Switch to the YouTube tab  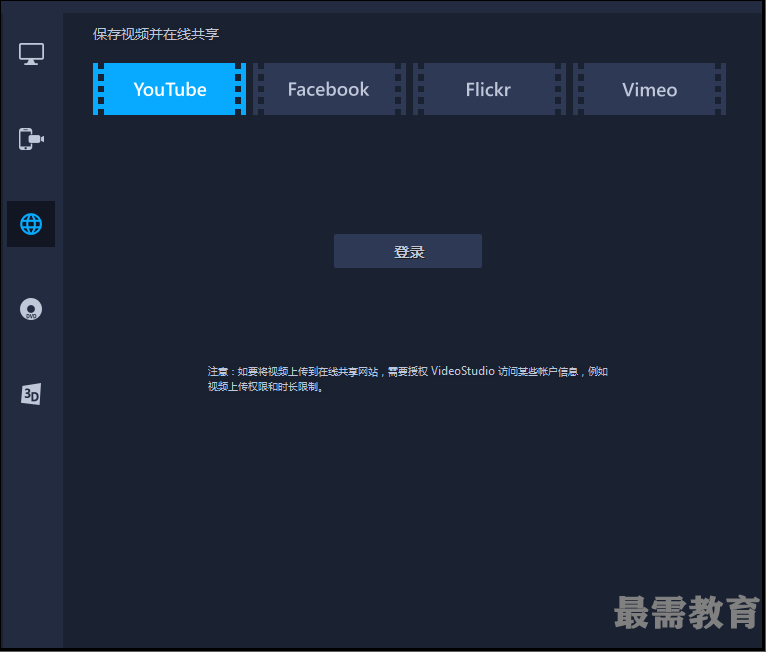pyautogui.click(x=170, y=89)
